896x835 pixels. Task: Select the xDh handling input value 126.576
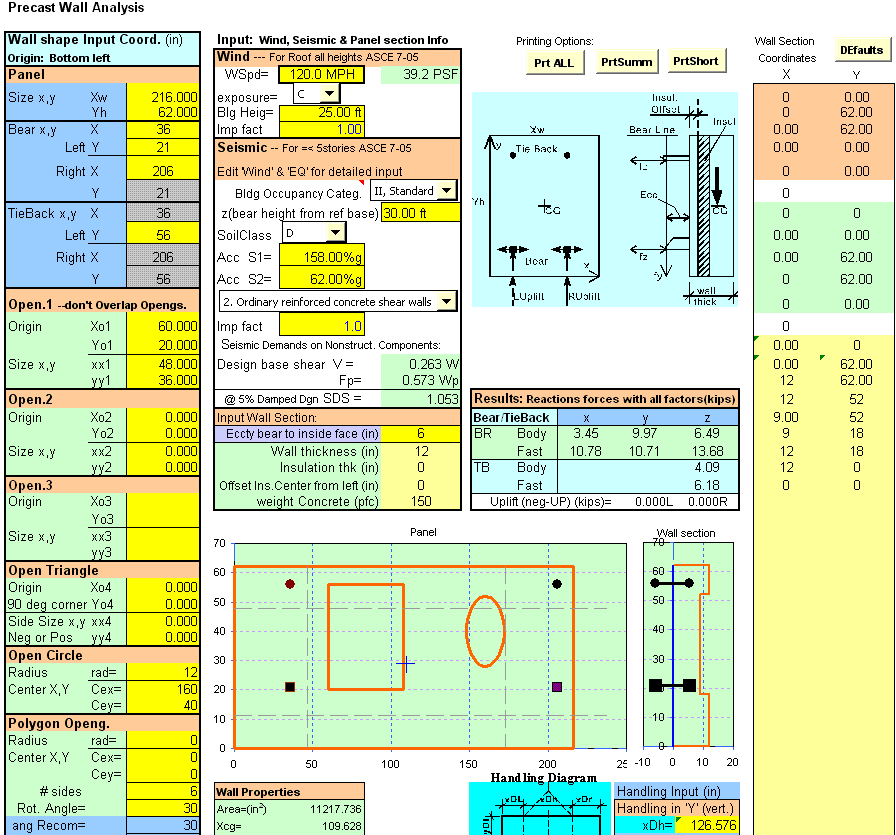pyautogui.click(x=709, y=825)
